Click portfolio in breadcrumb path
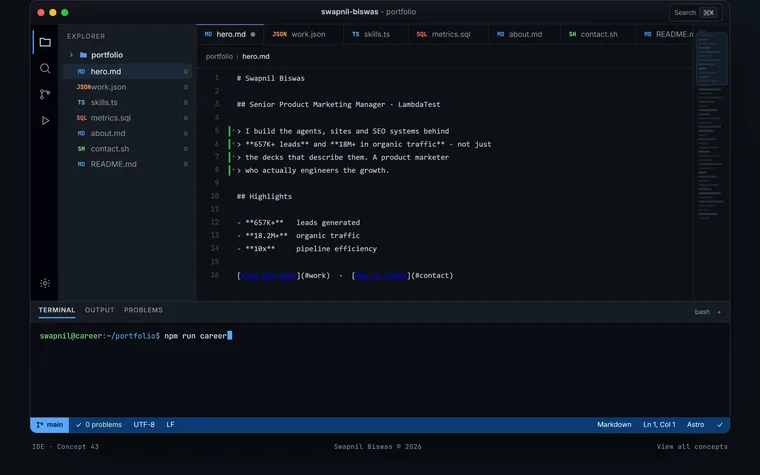This screenshot has width=760, height=475. coord(219,56)
